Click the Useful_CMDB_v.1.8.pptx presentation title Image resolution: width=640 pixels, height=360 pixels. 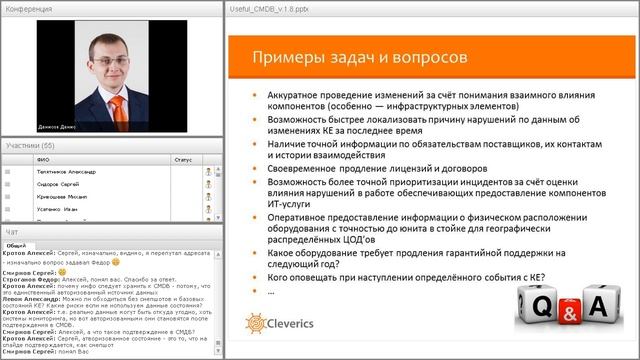(269, 9)
